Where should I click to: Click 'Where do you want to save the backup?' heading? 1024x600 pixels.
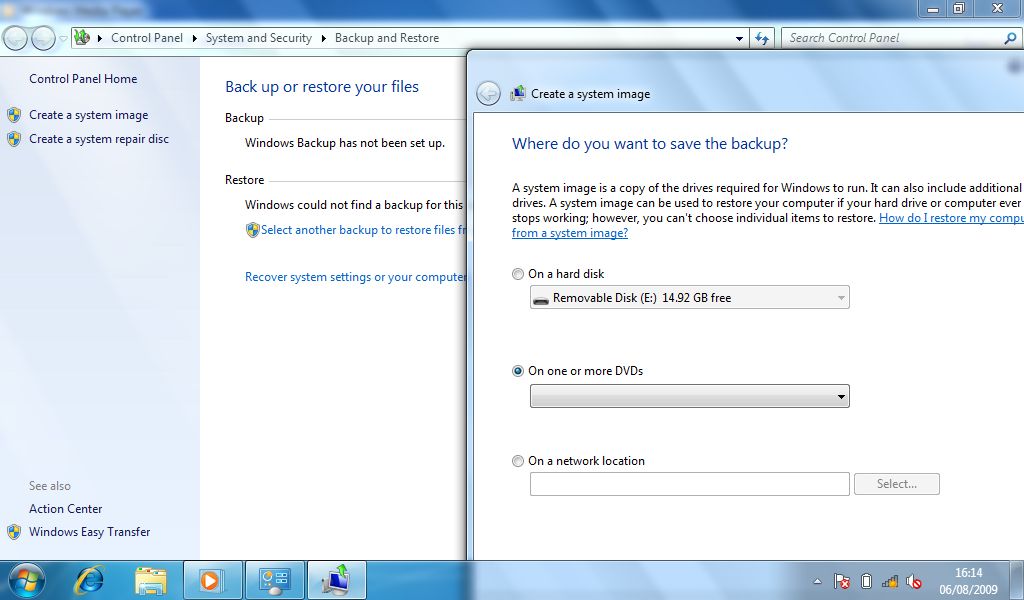click(650, 144)
